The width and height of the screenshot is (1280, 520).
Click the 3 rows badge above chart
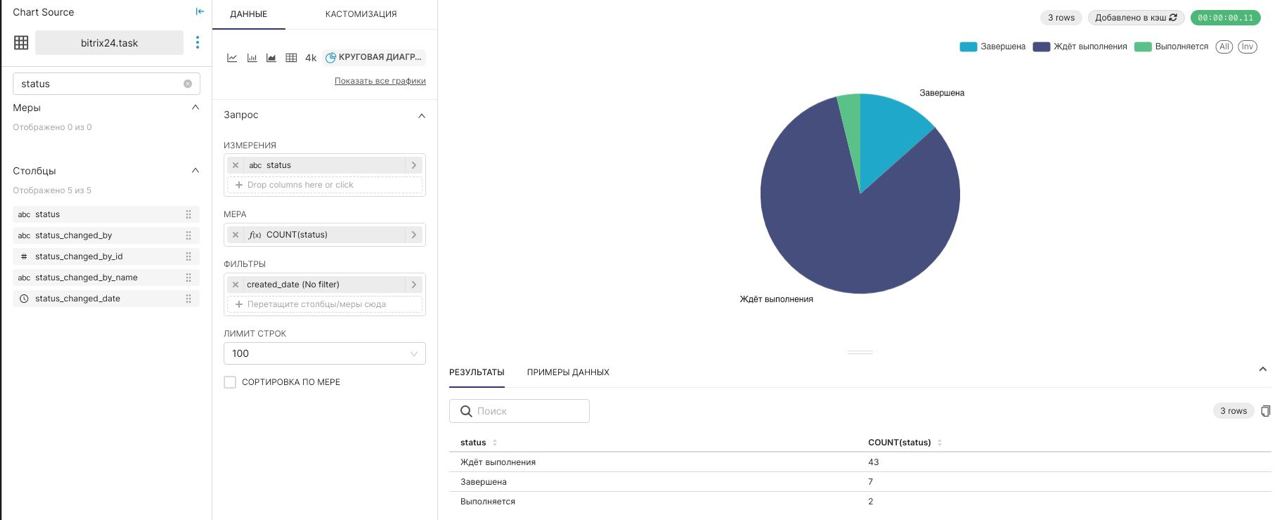point(1061,17)
